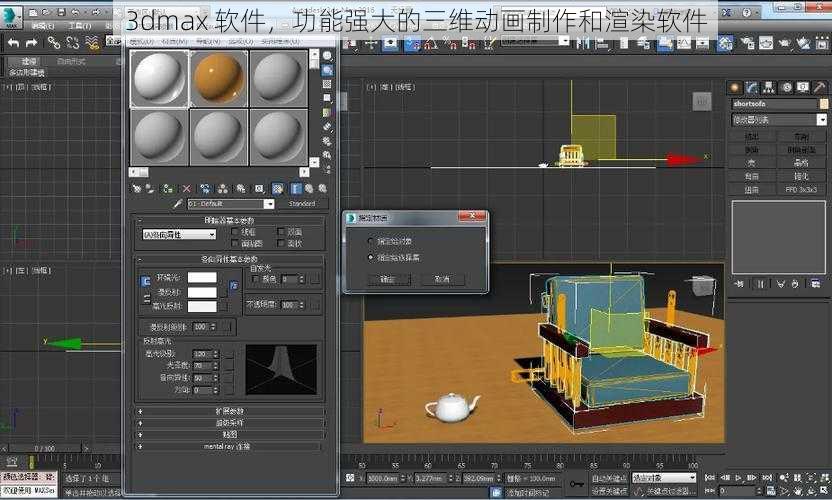Open the (A)各向异性 shader dropdown
This screenshot has width=832, height=500.
pos(179,234)
